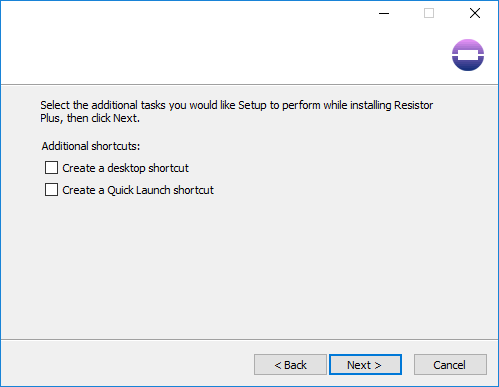Viewport: 499px width, 387px height.
Task: Close the installer with the X icon
Action: [475, 13]
